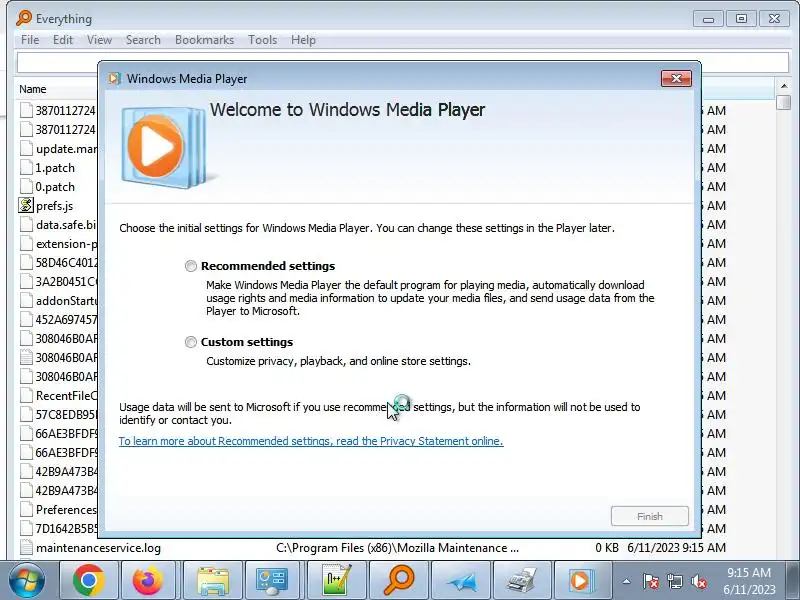Select the Recommended settings radio button
The height and width of the screenshot is (600, 800).
(191, 266)
